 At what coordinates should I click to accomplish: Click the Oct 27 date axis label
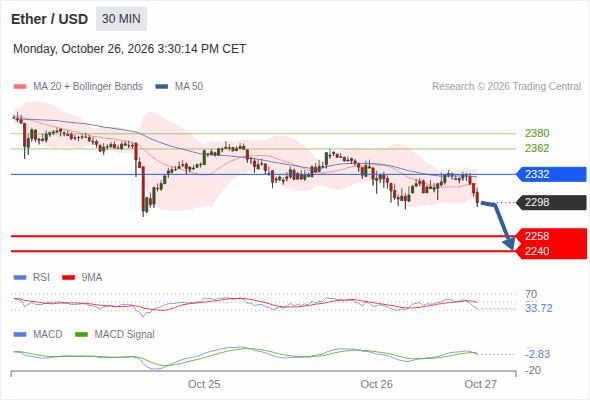(481, 384)
